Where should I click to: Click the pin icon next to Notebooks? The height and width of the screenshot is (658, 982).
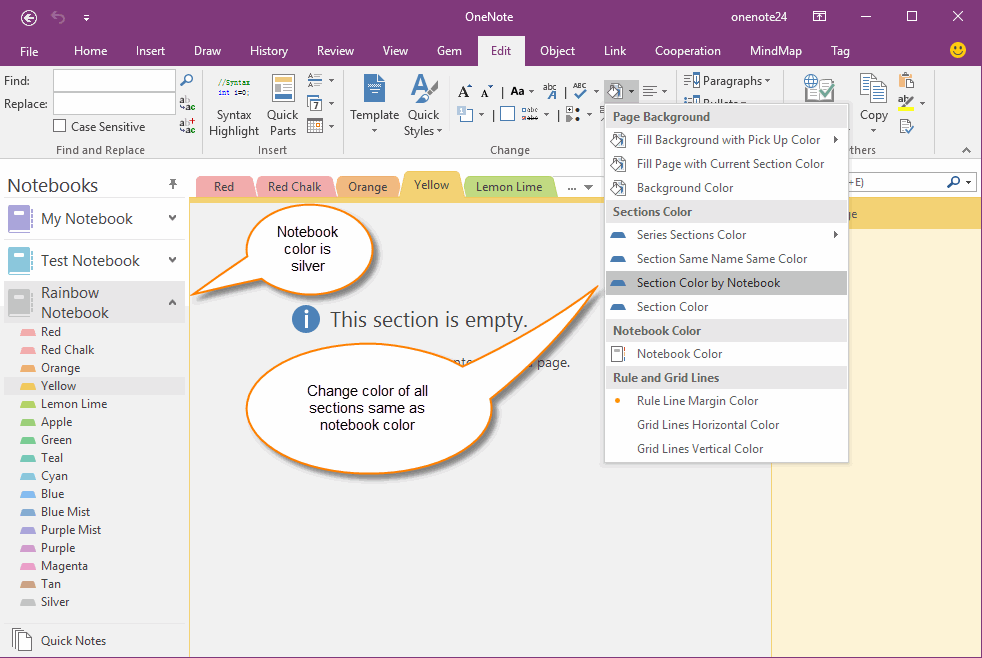click(173, 184)
